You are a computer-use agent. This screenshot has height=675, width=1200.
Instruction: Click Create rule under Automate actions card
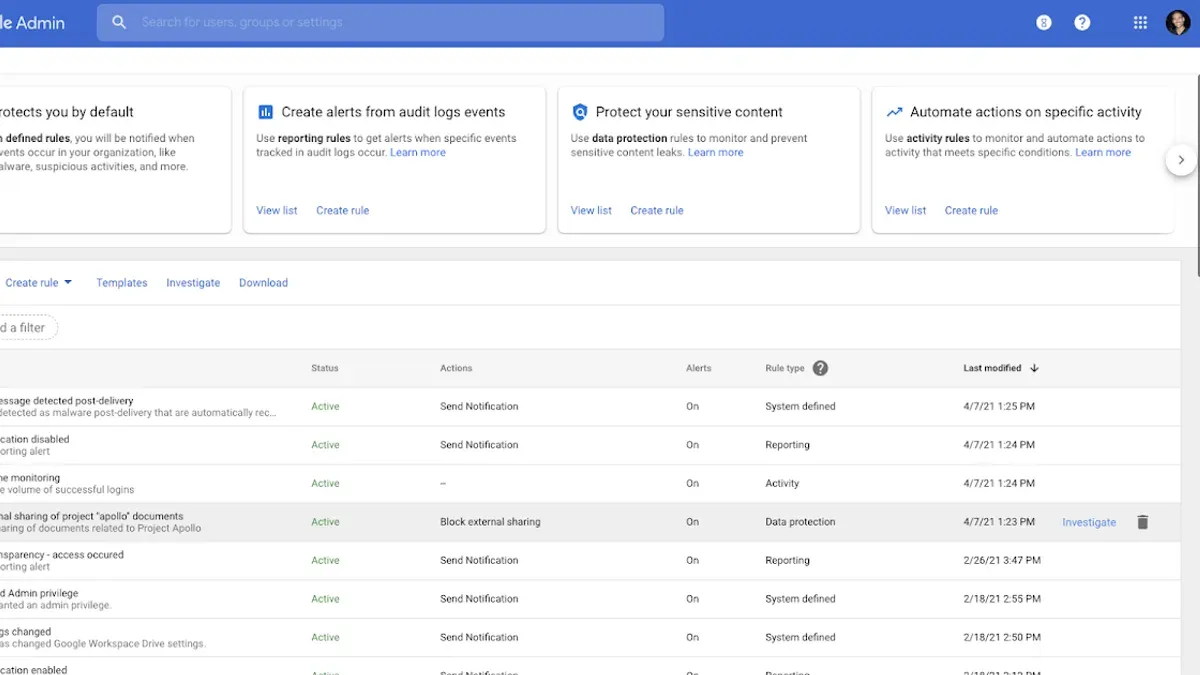click(x=971, y=210)
